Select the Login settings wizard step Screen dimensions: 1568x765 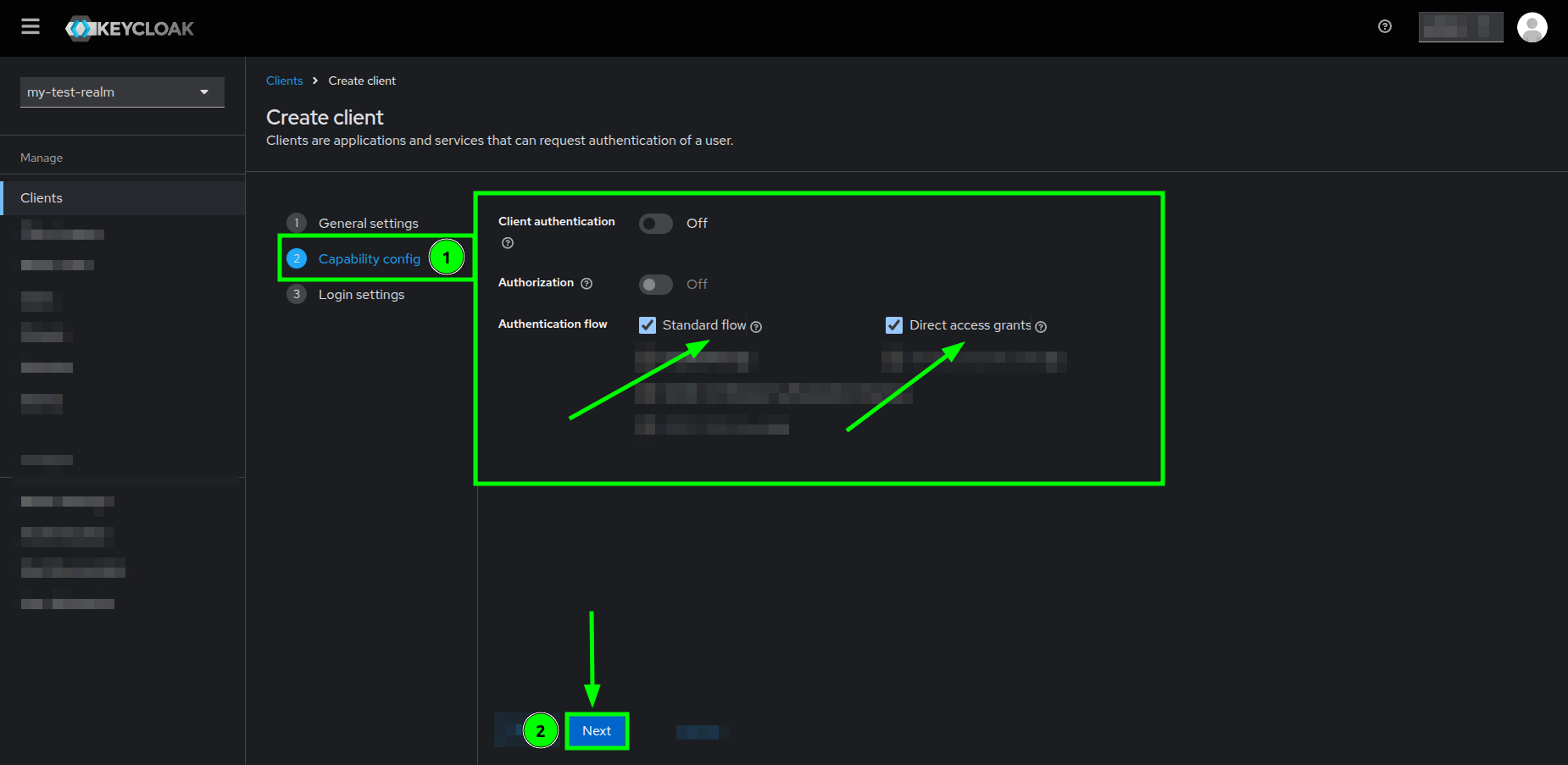click(x=361, y=294)
